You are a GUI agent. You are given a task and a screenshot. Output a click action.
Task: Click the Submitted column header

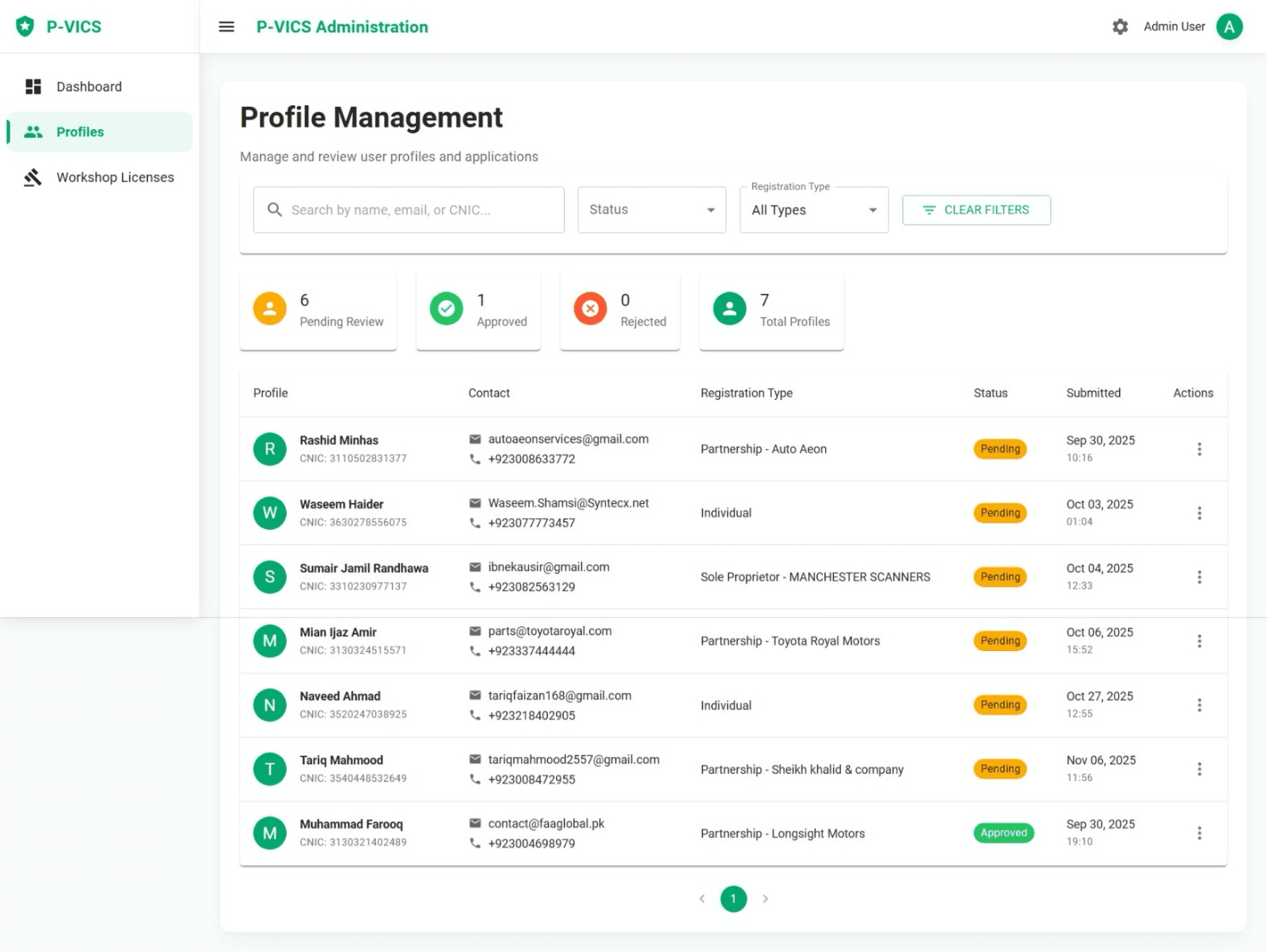pos(1094,393)
